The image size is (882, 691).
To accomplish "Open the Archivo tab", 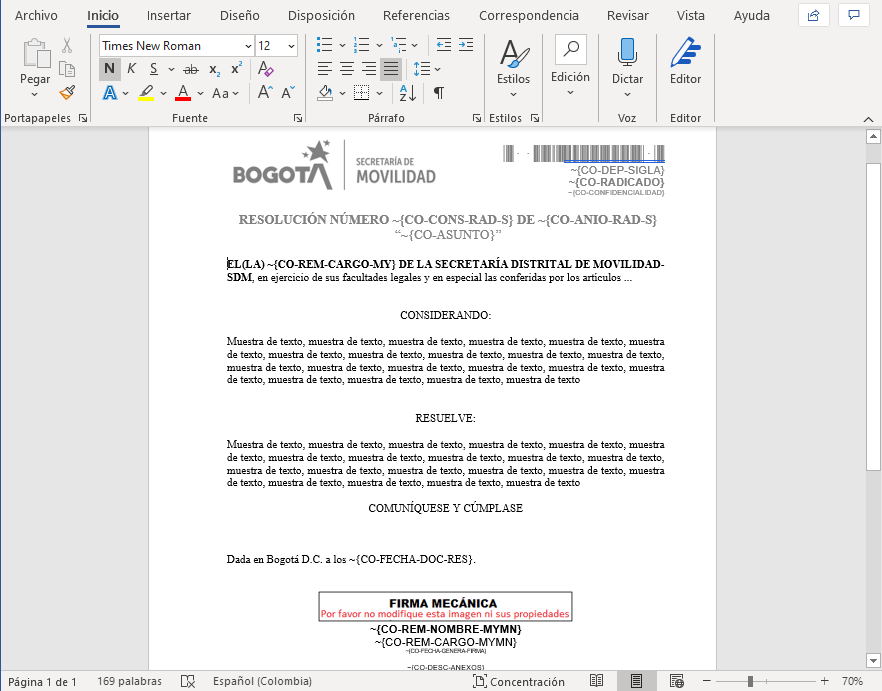I will (x=36, y=16).
